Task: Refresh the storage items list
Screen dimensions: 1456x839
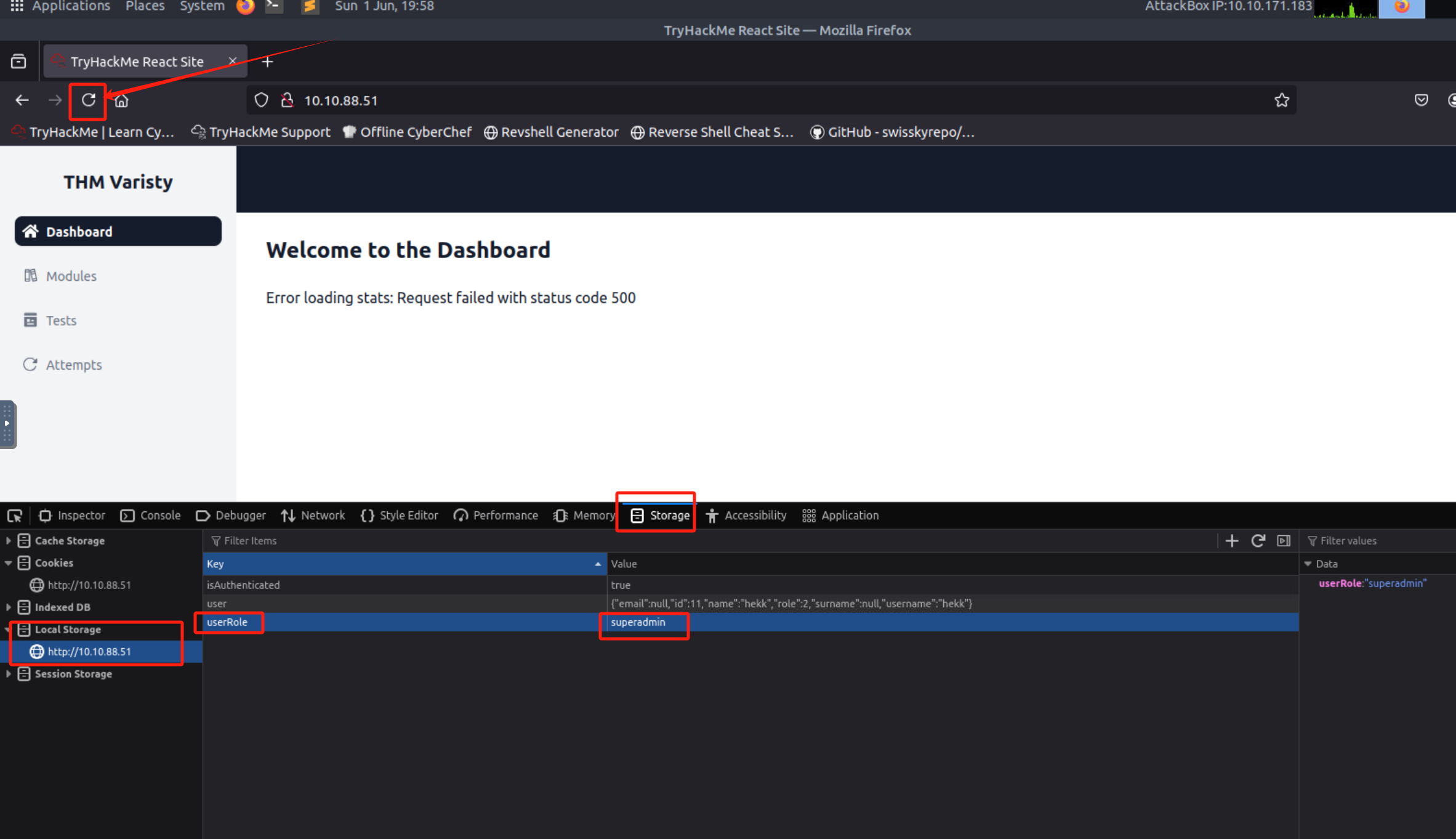Action: pos(1258,541)
